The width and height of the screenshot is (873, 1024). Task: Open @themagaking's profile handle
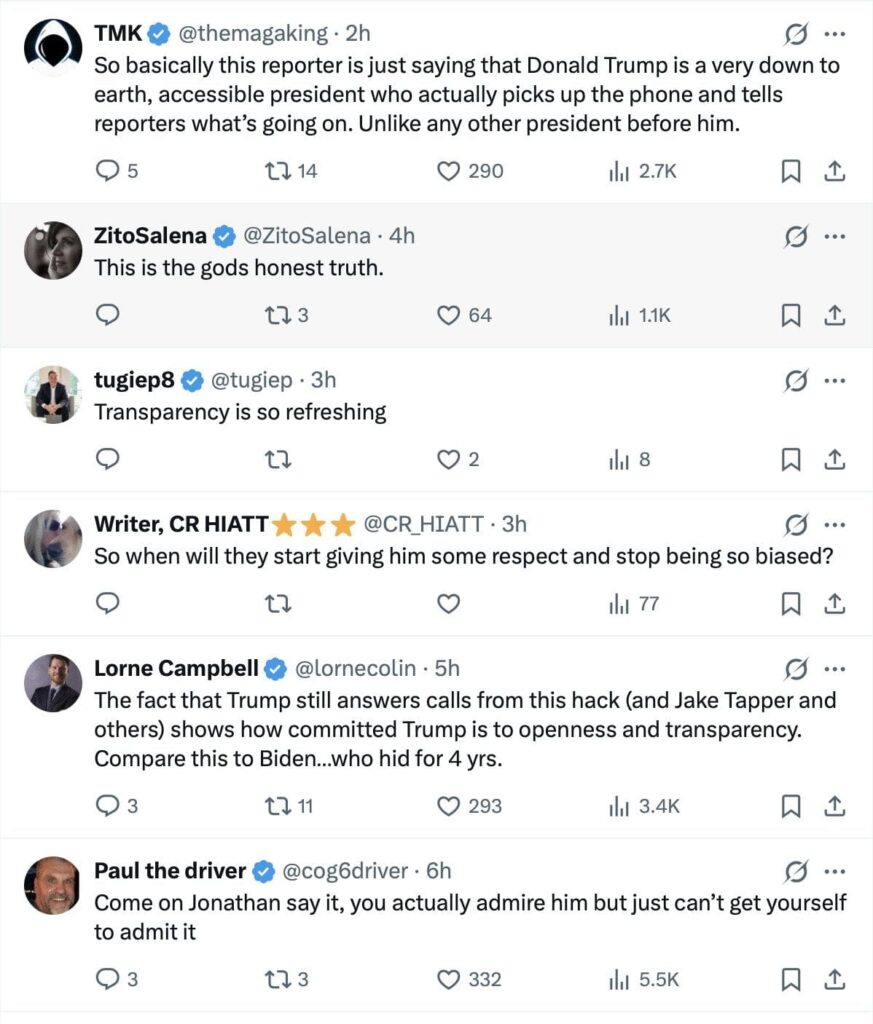coord(252,32)
